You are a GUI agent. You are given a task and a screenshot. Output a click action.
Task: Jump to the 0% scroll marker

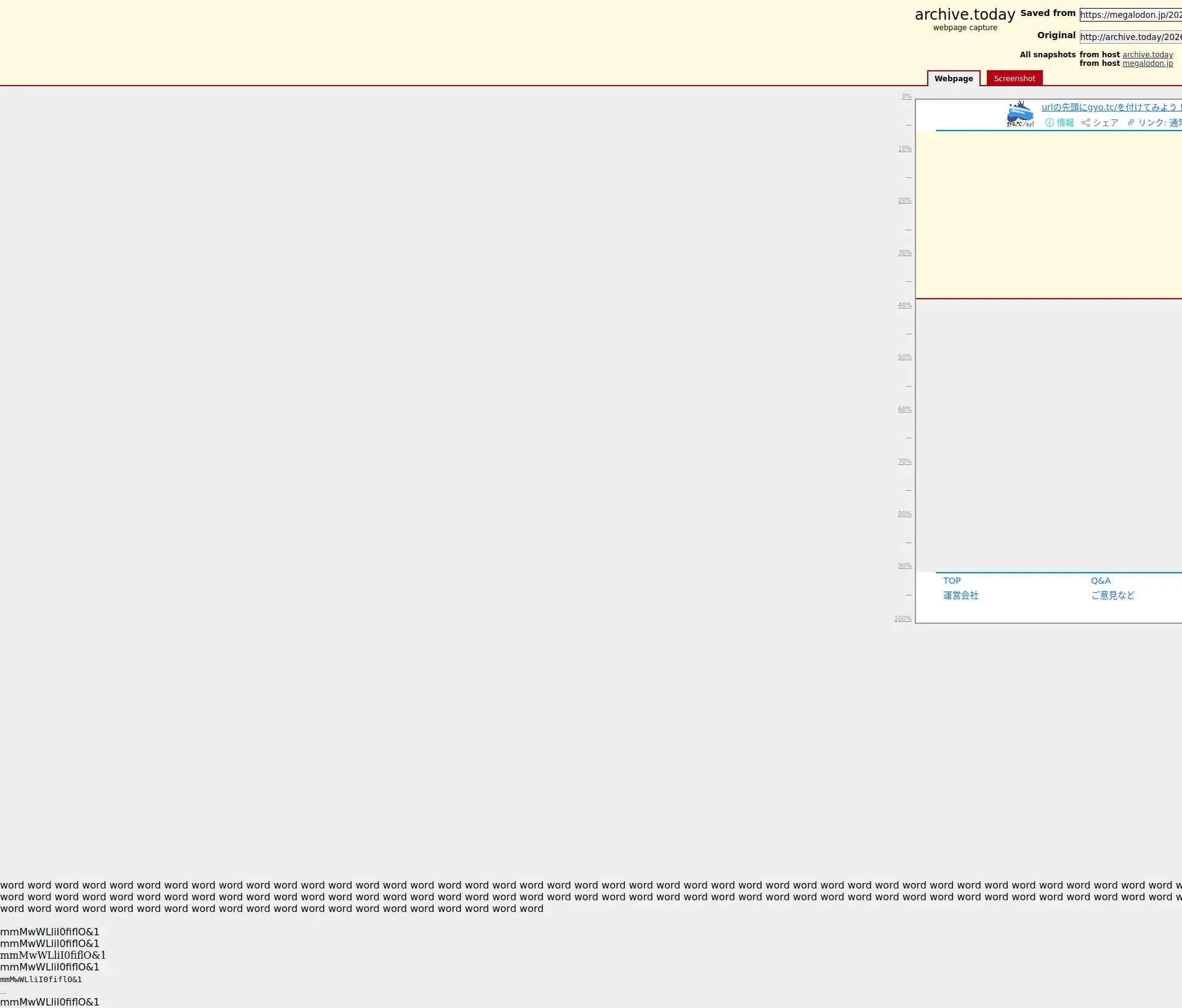[x=906, y=97]
